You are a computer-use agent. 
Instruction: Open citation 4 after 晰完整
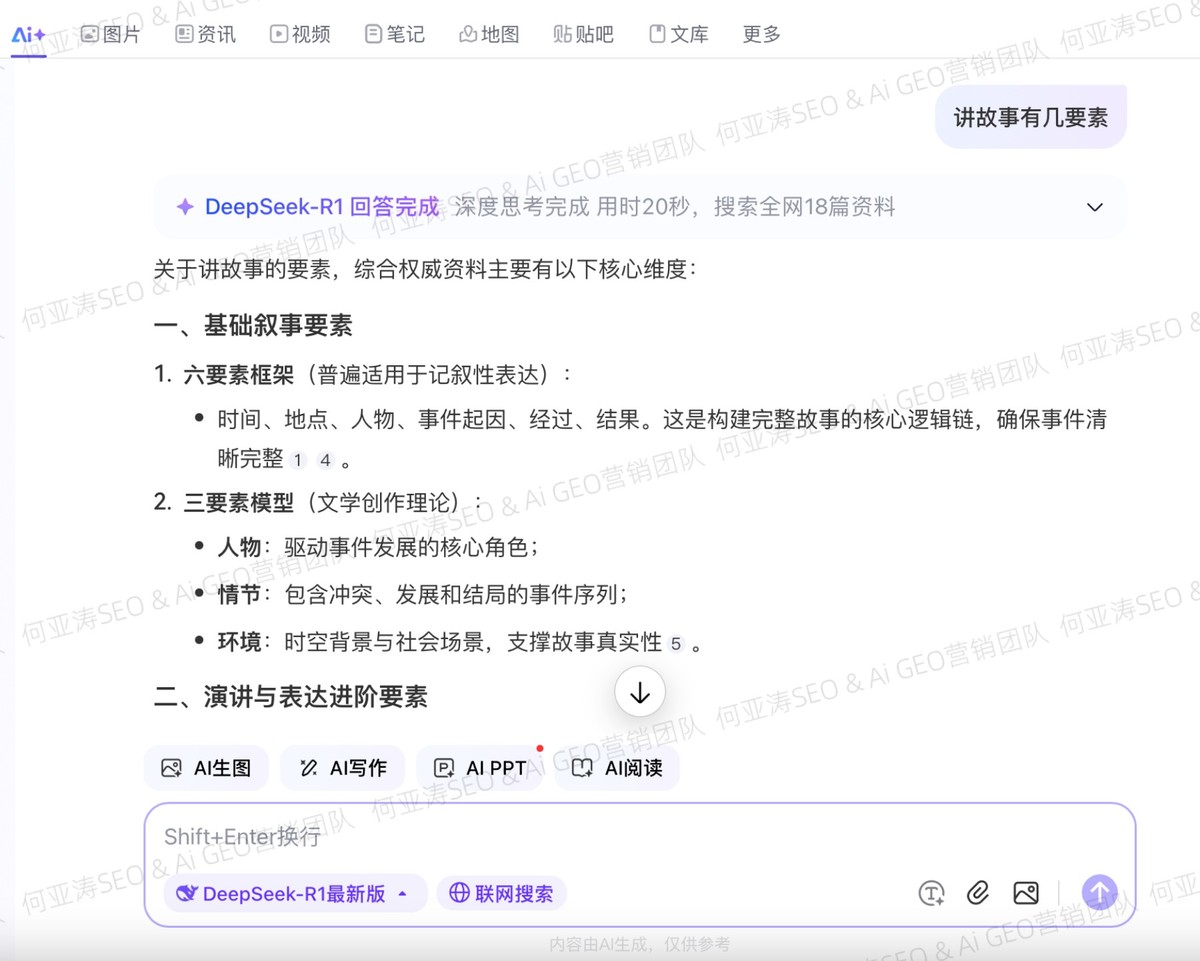click(325, 460)
